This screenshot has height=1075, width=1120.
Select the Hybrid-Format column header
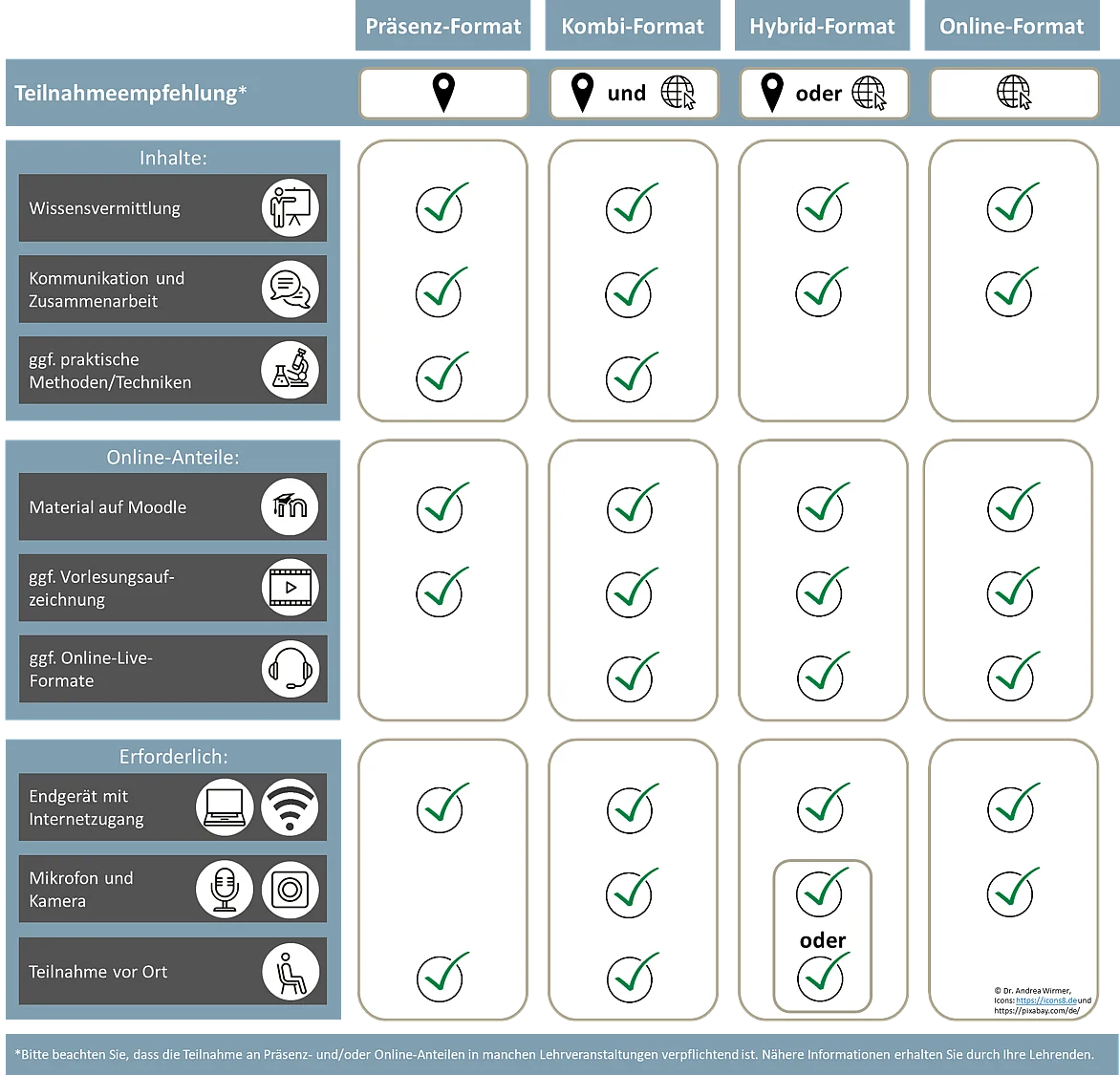(x=822, y=26)
